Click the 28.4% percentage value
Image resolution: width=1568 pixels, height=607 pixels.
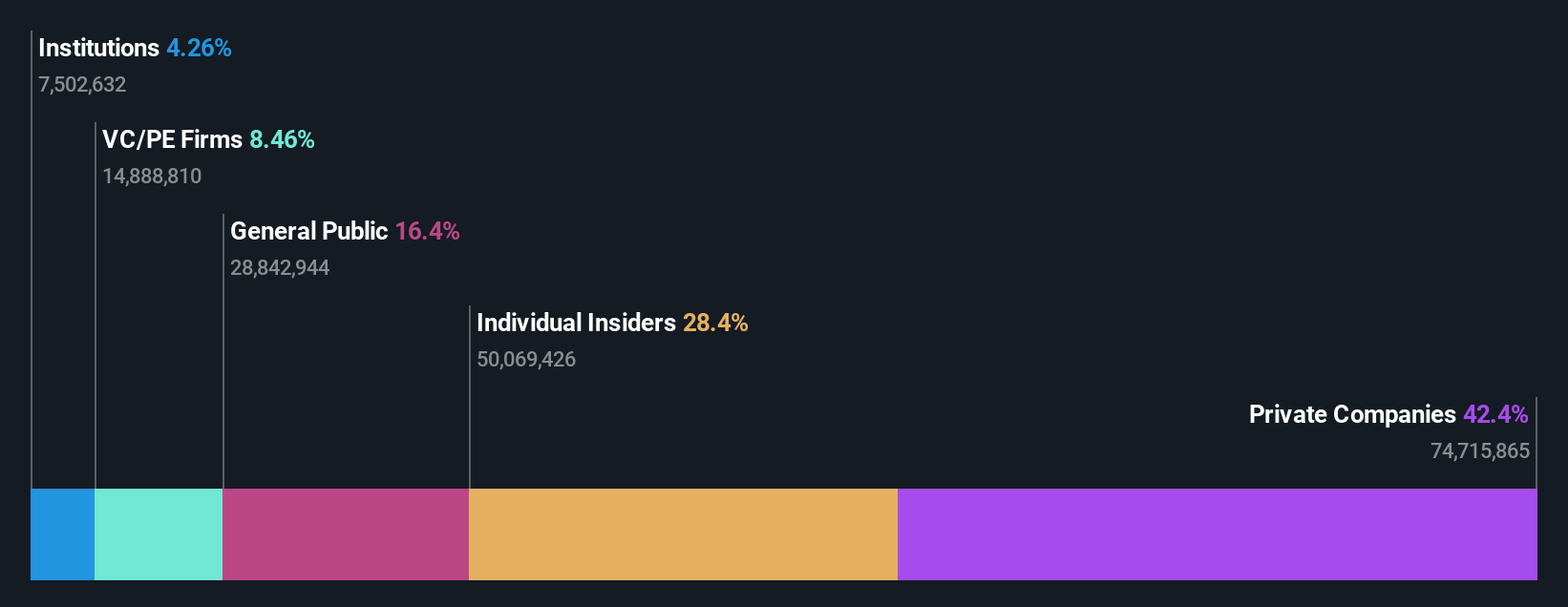715,323
